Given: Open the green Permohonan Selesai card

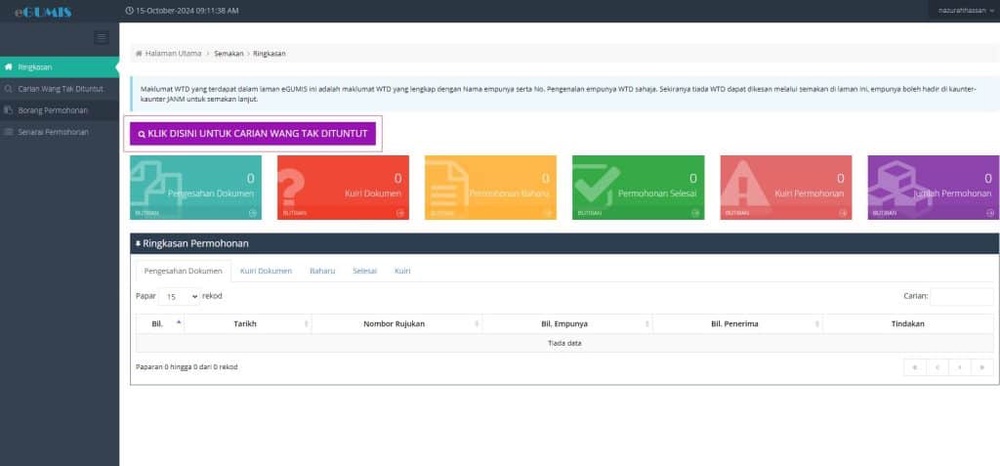Looking at the screenshot, I should (x=638, y=187).
